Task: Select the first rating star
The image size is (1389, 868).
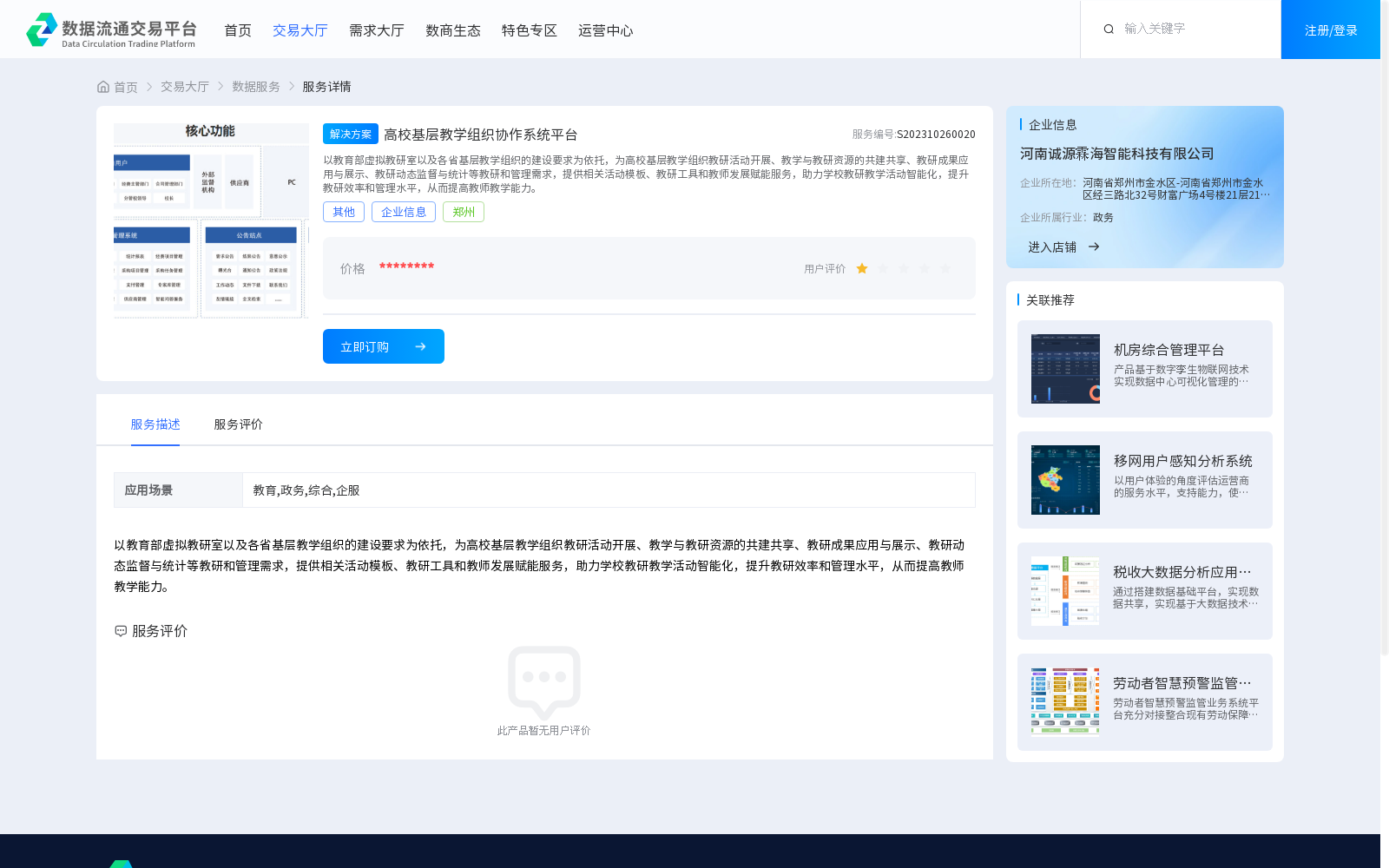Action: (862, 269)
